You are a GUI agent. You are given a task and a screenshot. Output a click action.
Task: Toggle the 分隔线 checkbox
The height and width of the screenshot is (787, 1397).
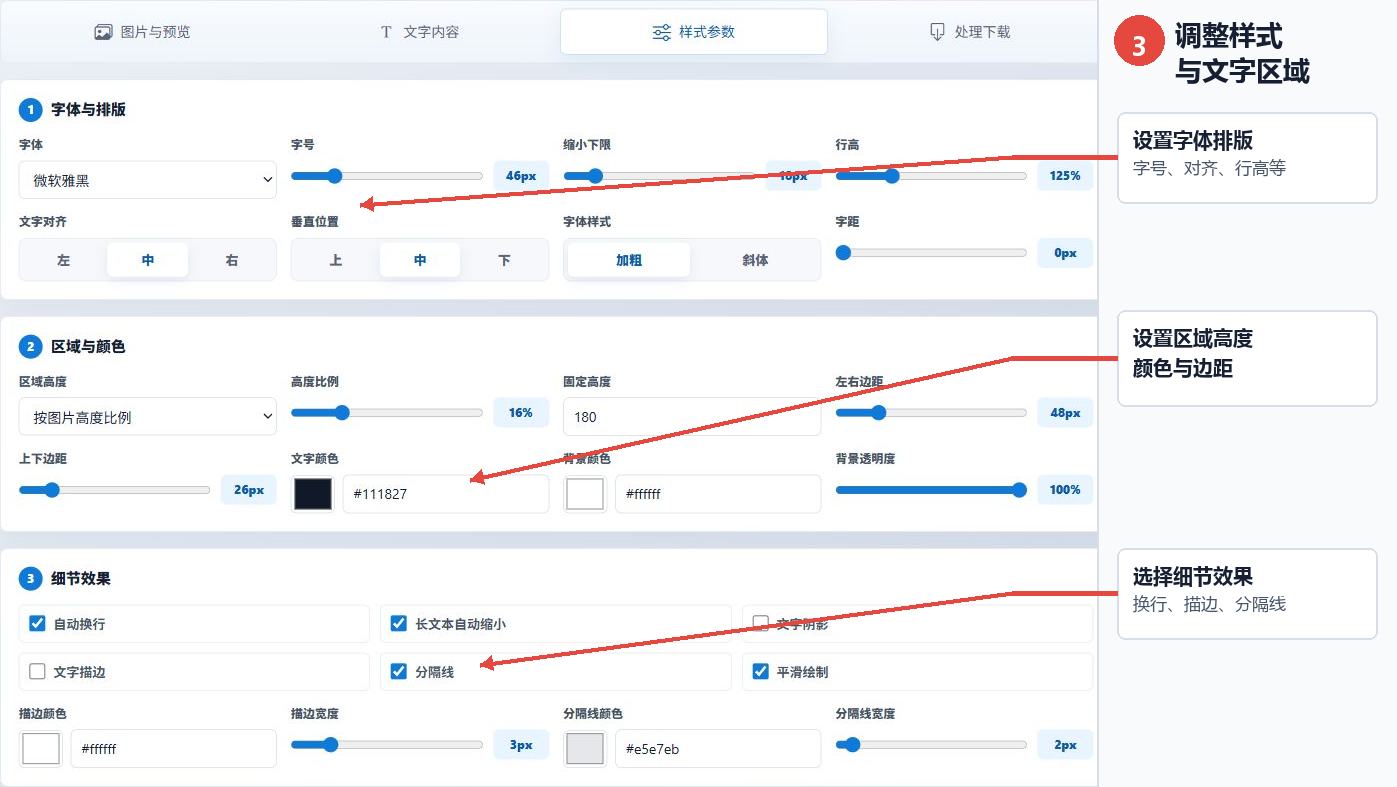point(399,671)
